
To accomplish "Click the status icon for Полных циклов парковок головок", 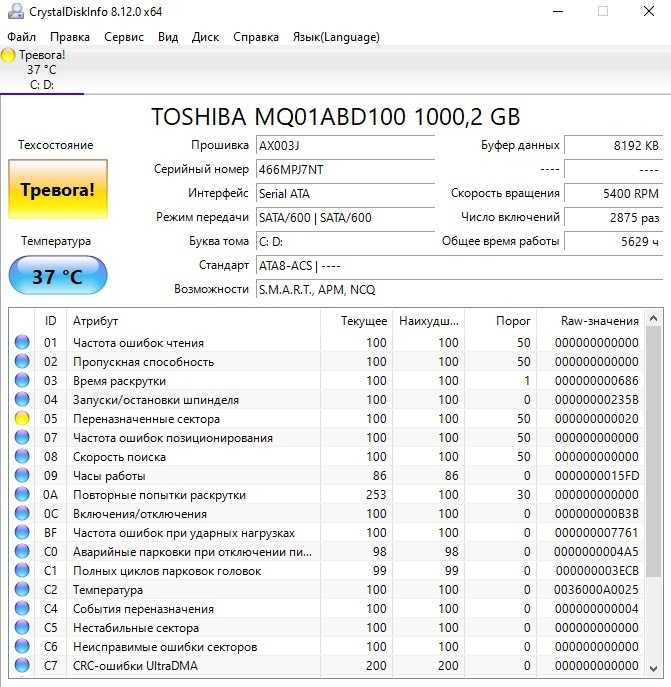I will click(x=22, y=570).
